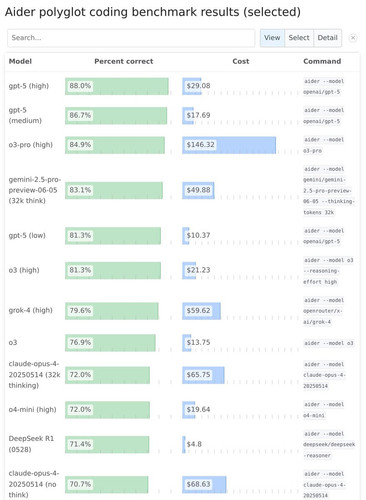
Task: Select the o3-pro (high) model row
Action: pyautogui.click(x=183, y=145)
